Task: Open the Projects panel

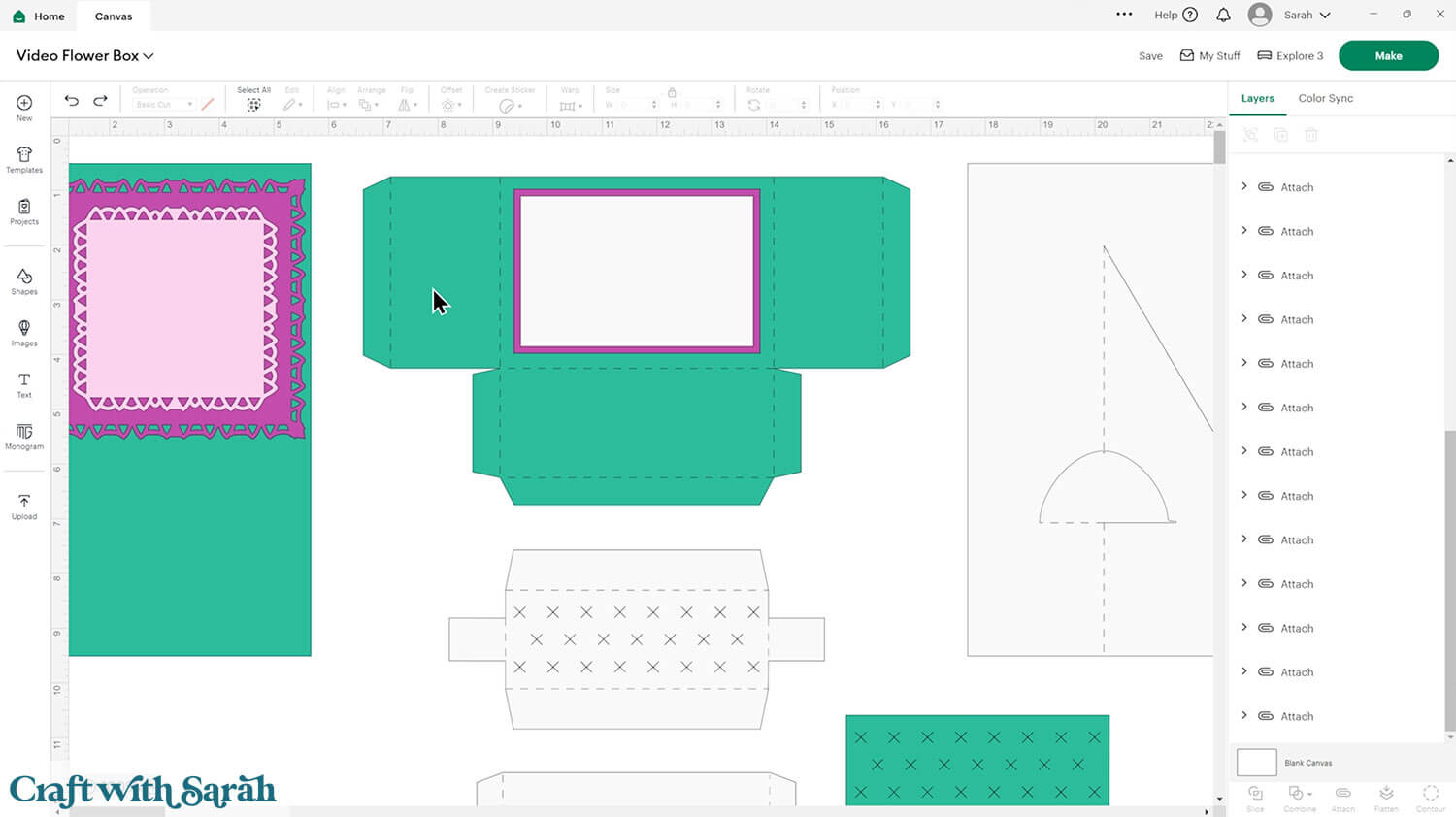Action: tap(24, 212)
